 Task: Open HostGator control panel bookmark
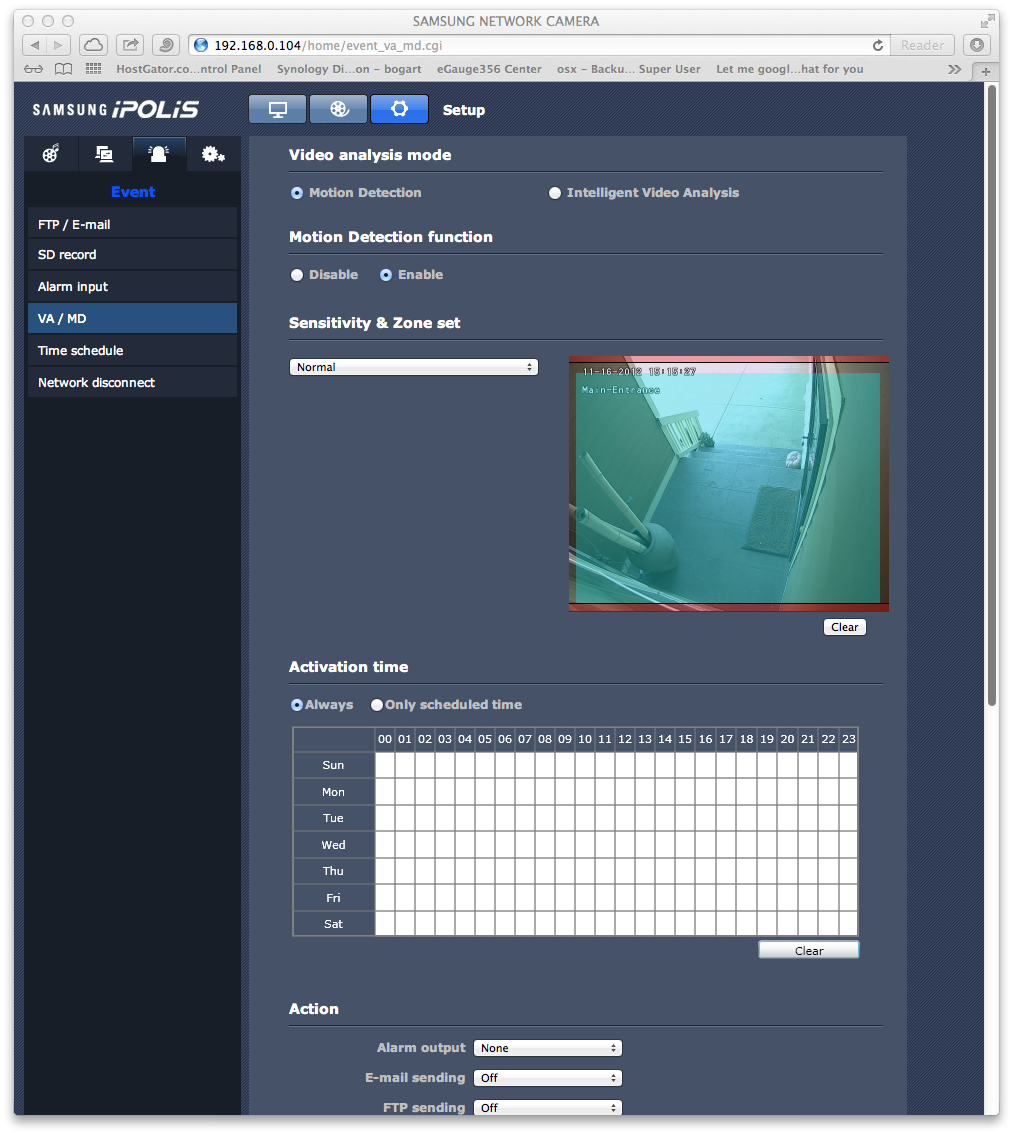click(188, 69)
